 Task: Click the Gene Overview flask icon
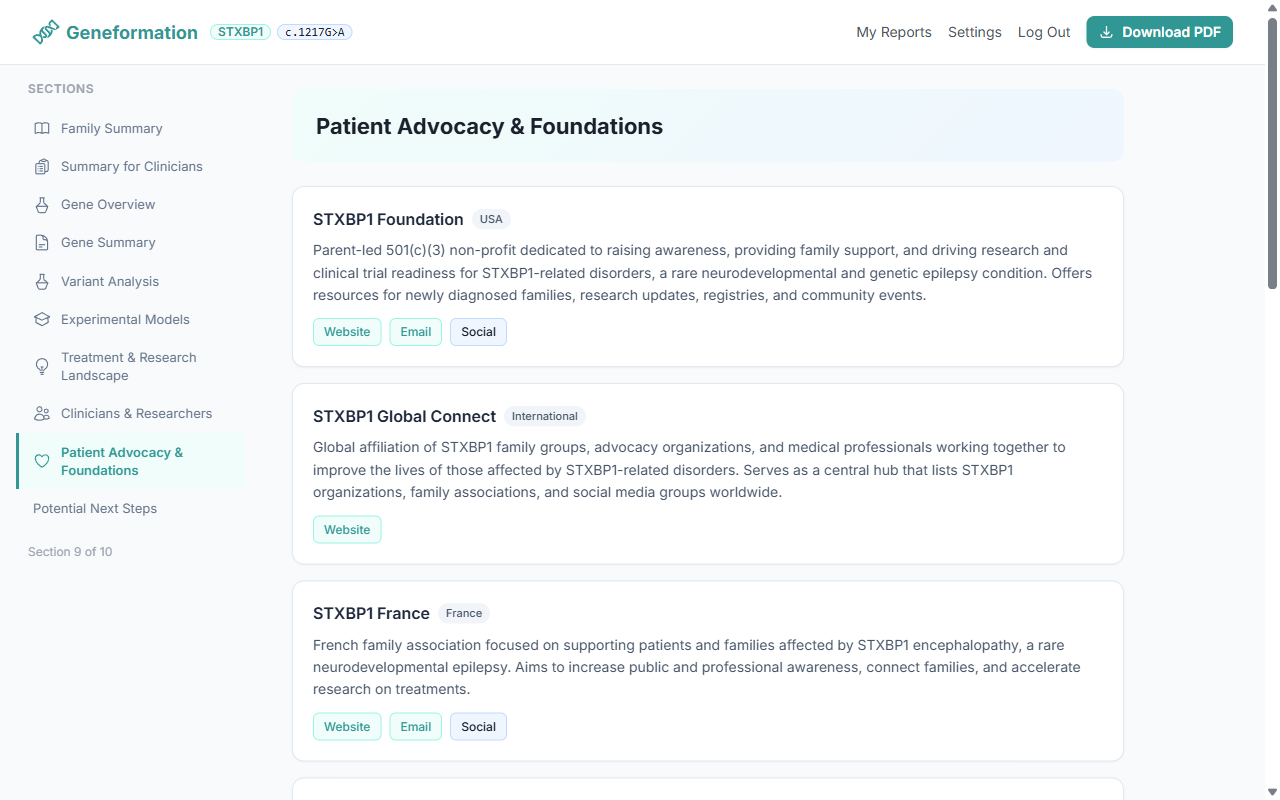click(41, 204)
